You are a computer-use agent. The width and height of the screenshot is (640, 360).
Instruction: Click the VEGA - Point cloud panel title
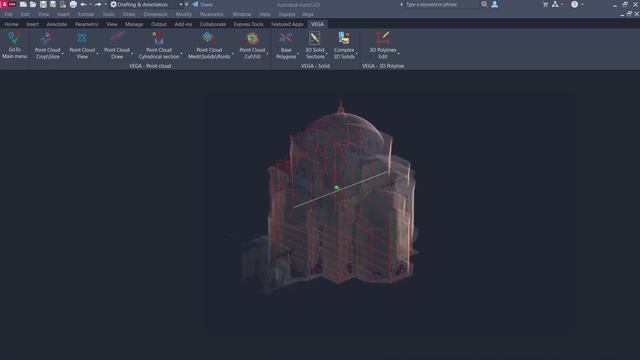click(x=150, y=66)
